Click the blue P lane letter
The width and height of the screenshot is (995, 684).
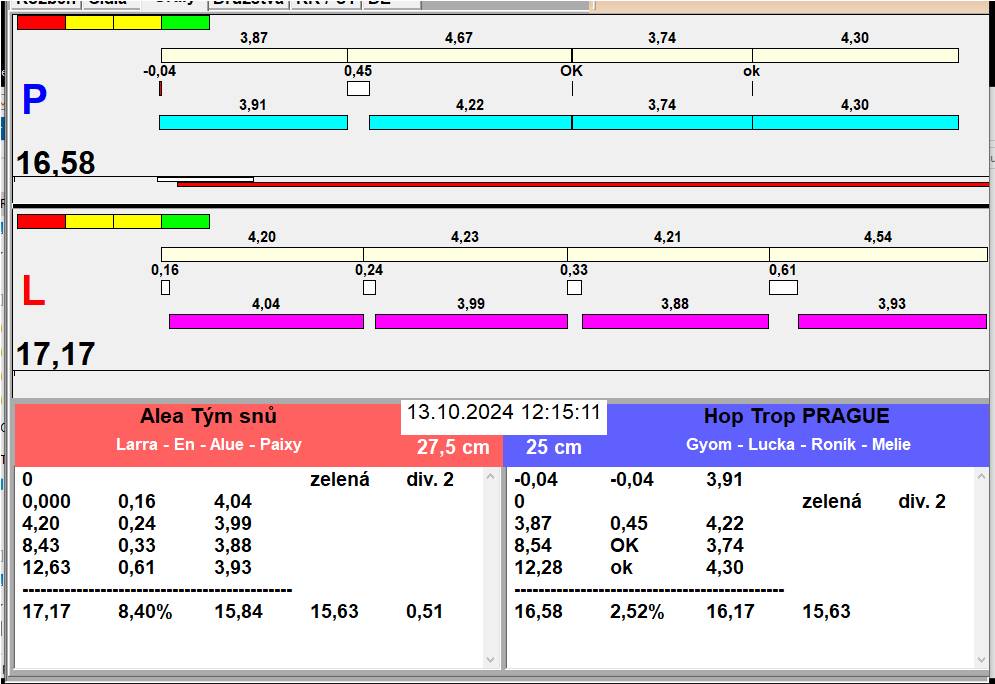[x=34, y=100]
